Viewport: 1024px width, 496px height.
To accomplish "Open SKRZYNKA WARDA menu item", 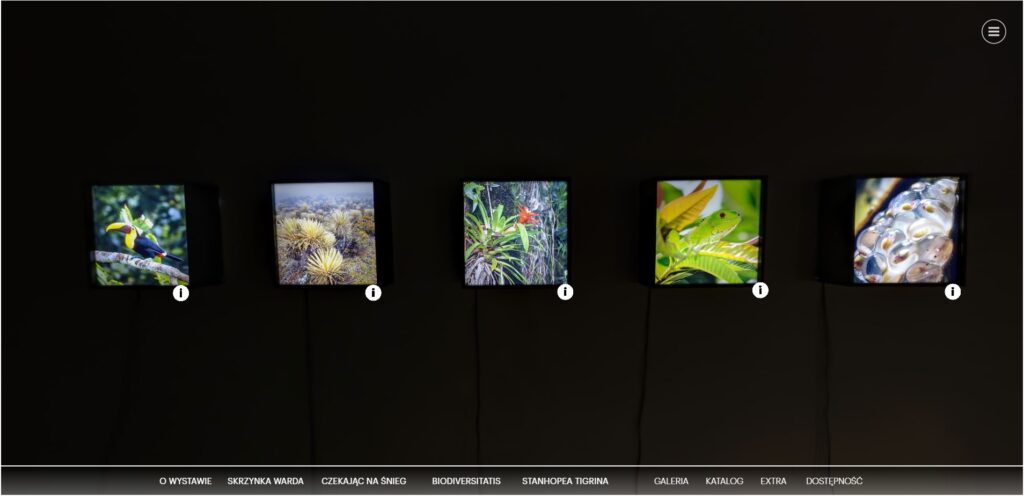I will (x=266, y=481).
